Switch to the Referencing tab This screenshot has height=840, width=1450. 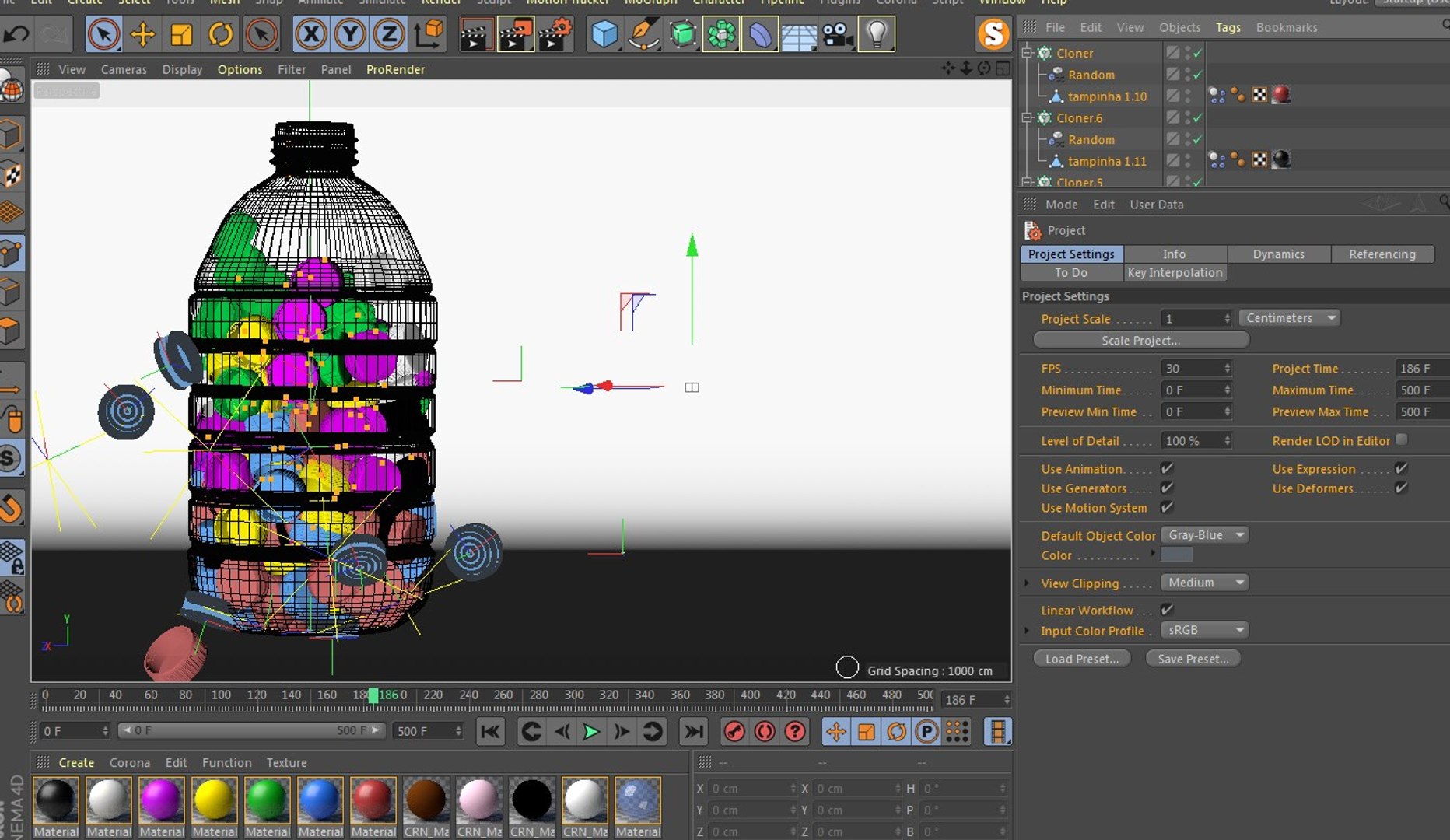point(1382,254)
